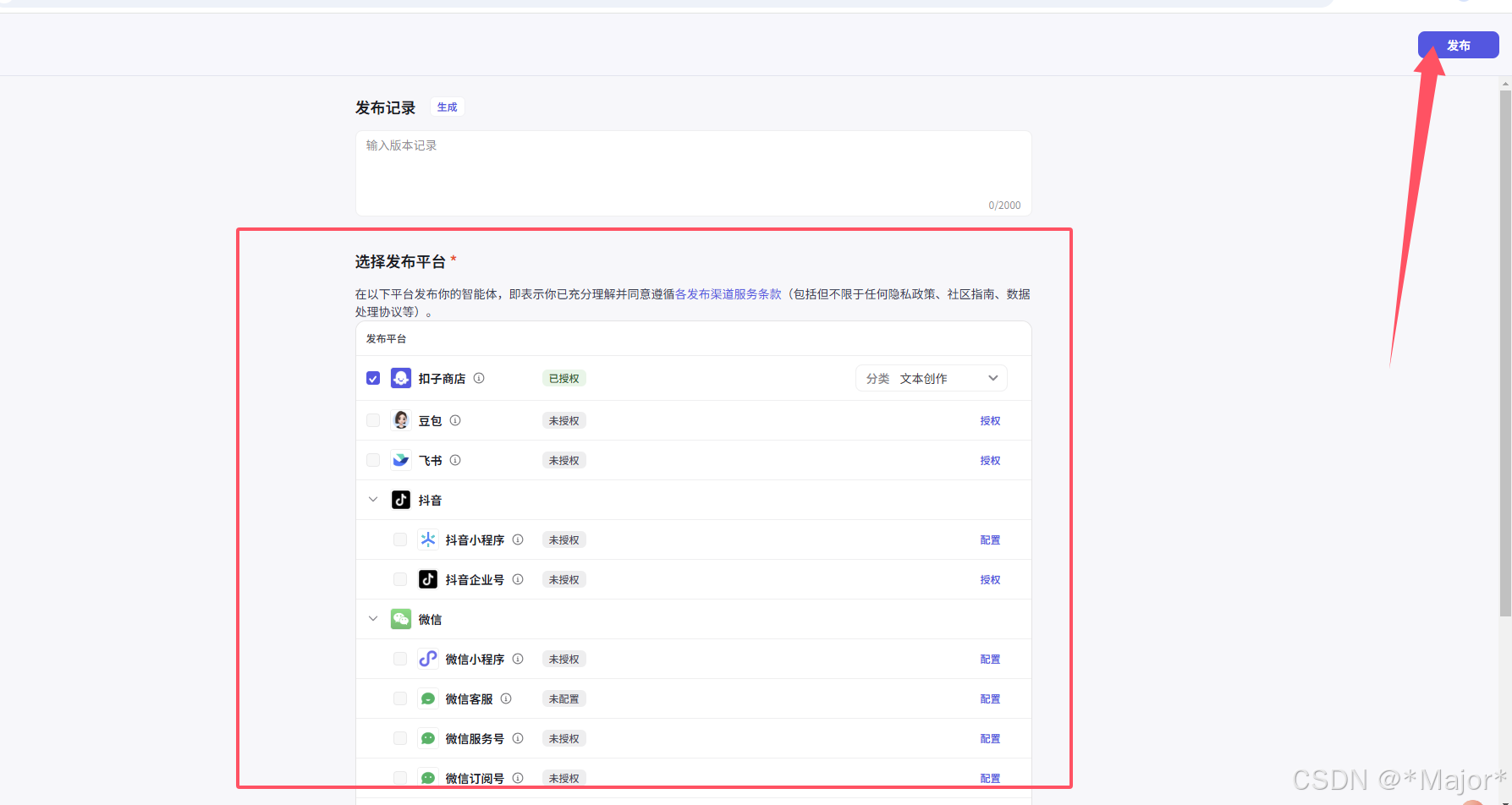Open info tooltip beside 飞书
Image resolution: width=1512 pixels, height=805 pixels.
click(x=455, y=460)
